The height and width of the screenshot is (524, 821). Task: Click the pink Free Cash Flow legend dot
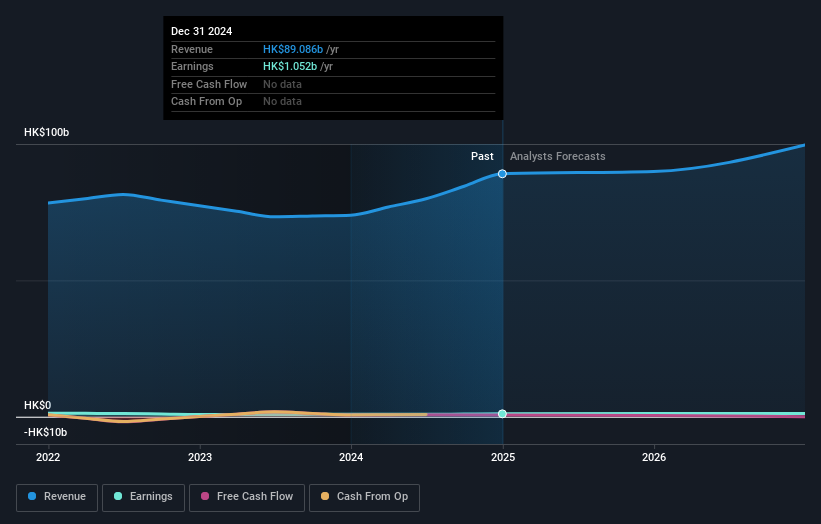[x=205, y=496]
